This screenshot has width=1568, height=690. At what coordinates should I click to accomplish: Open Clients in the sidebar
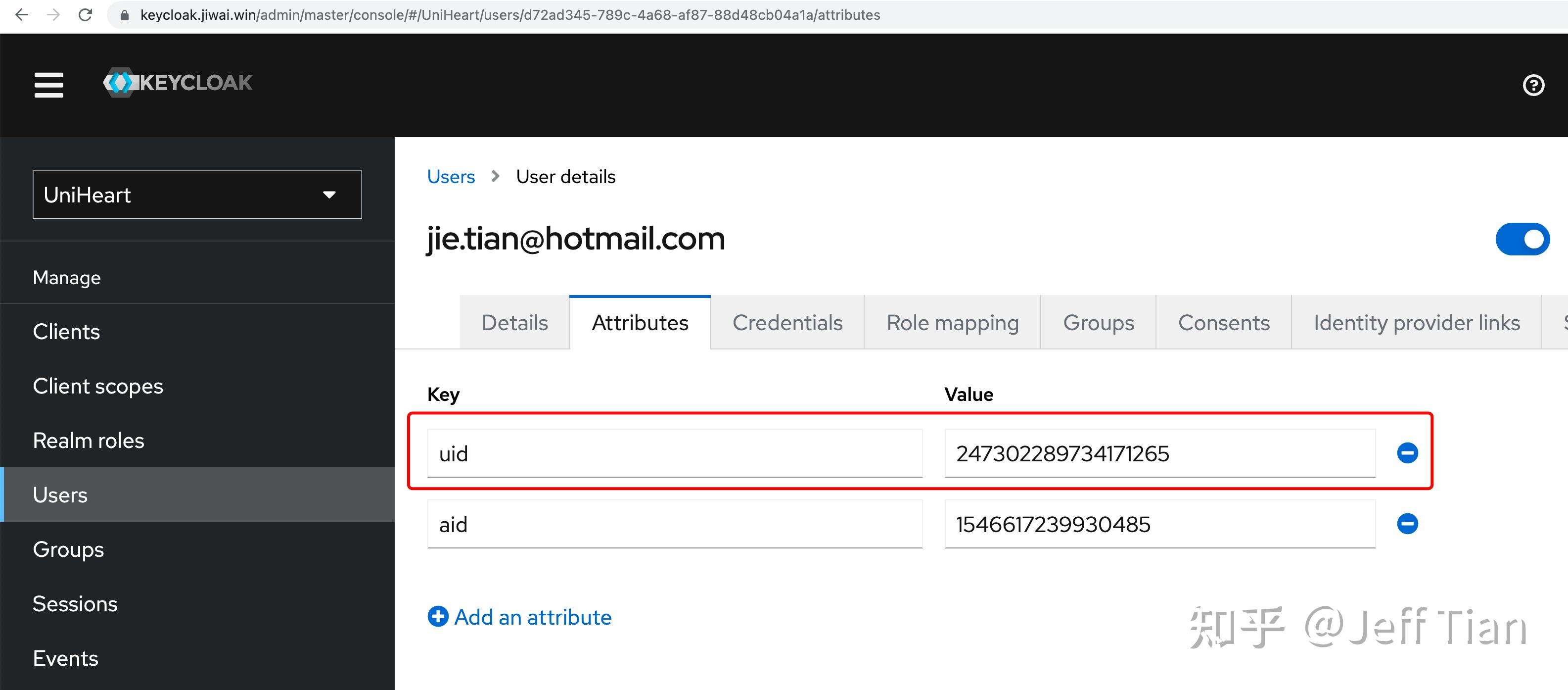(66, 331)
